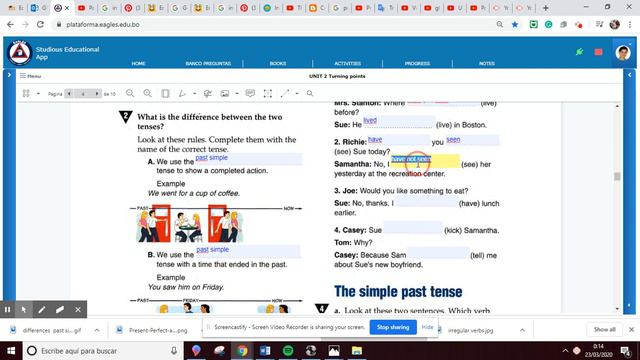Click browser zoom magnifier in address bar
The height and width of the screenshot is (360, 640).
[x=500, y=24]
